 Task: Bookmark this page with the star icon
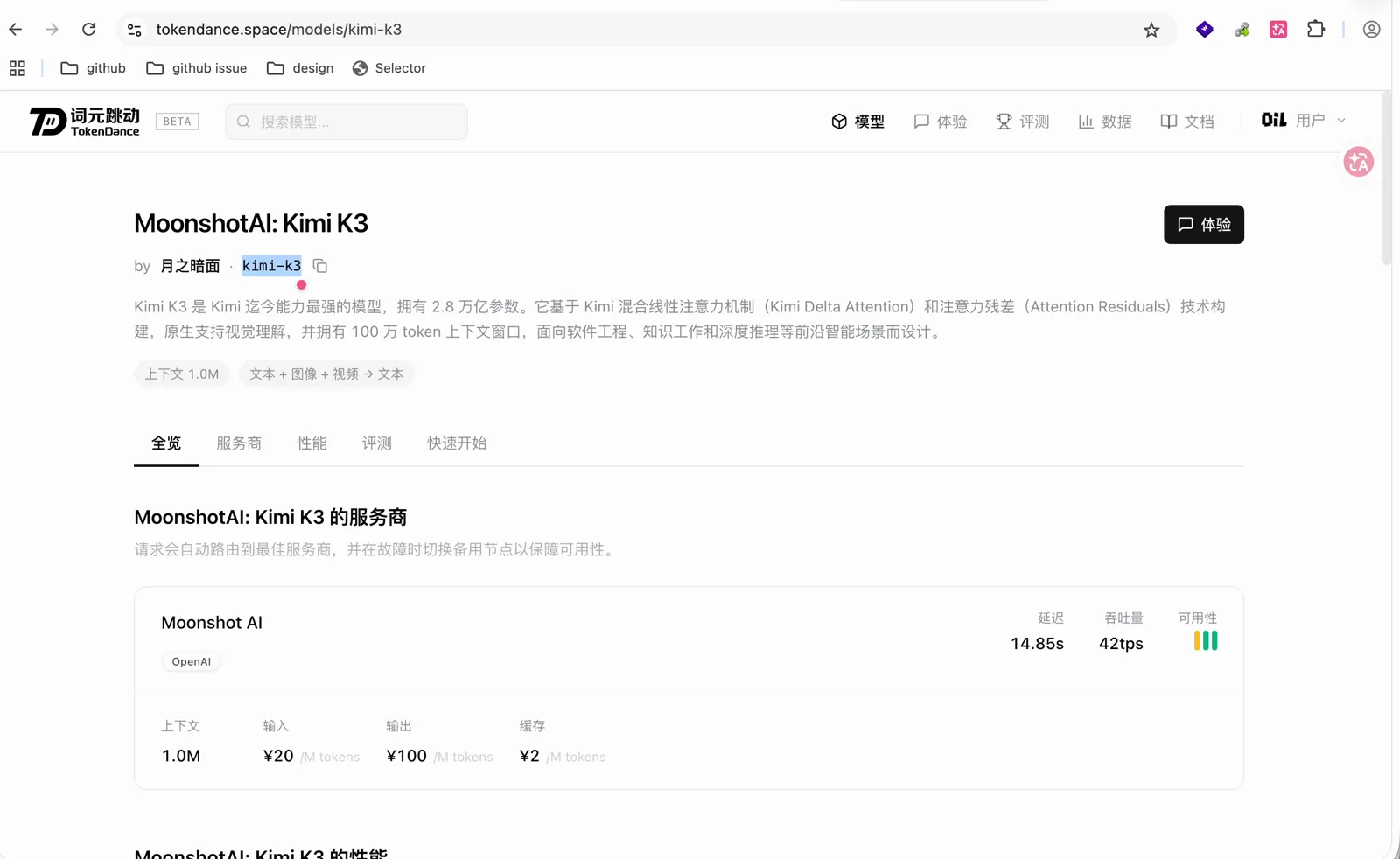point(1151,31)
